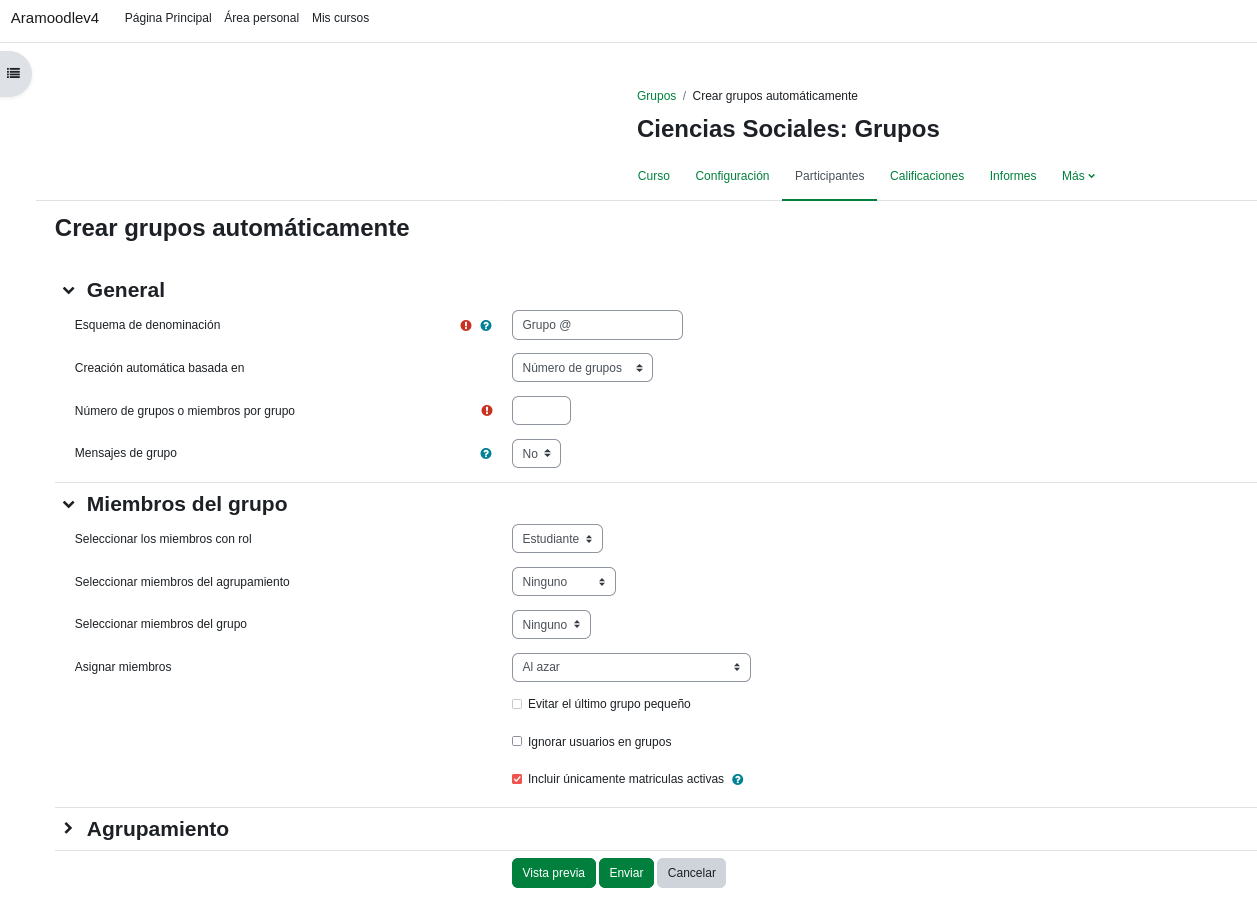This screenshot has width=1257, height=897.
Task: Open Seleccionar miembros del grupo dropdown
Action: [551, 625]
